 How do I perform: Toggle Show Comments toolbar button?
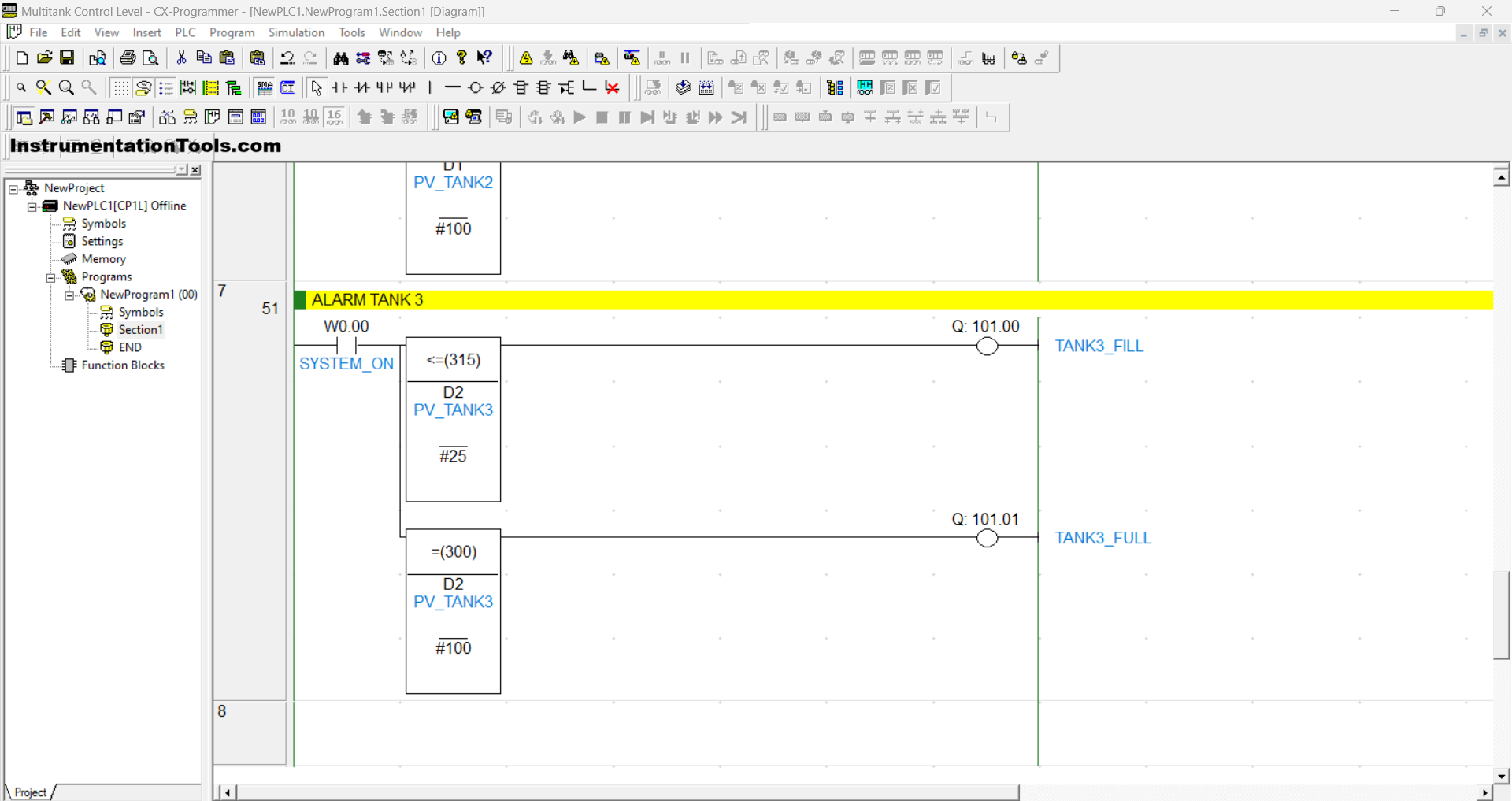[143, 87]
